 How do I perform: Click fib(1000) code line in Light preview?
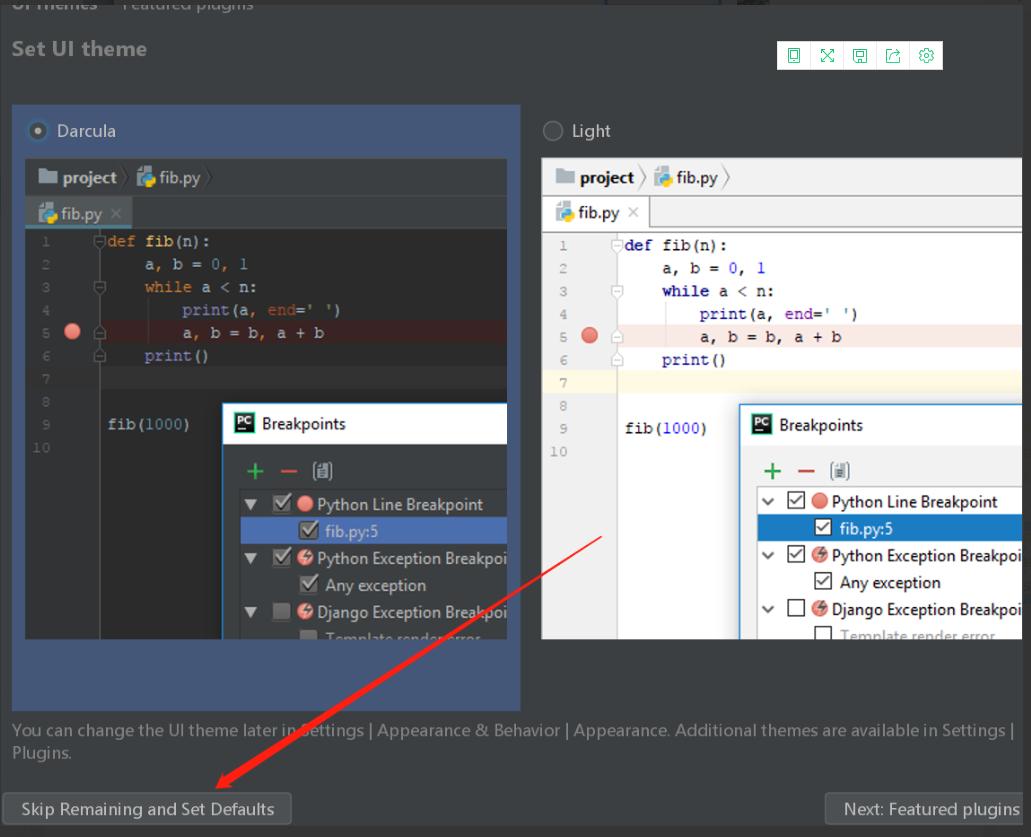tap(666, 429)
